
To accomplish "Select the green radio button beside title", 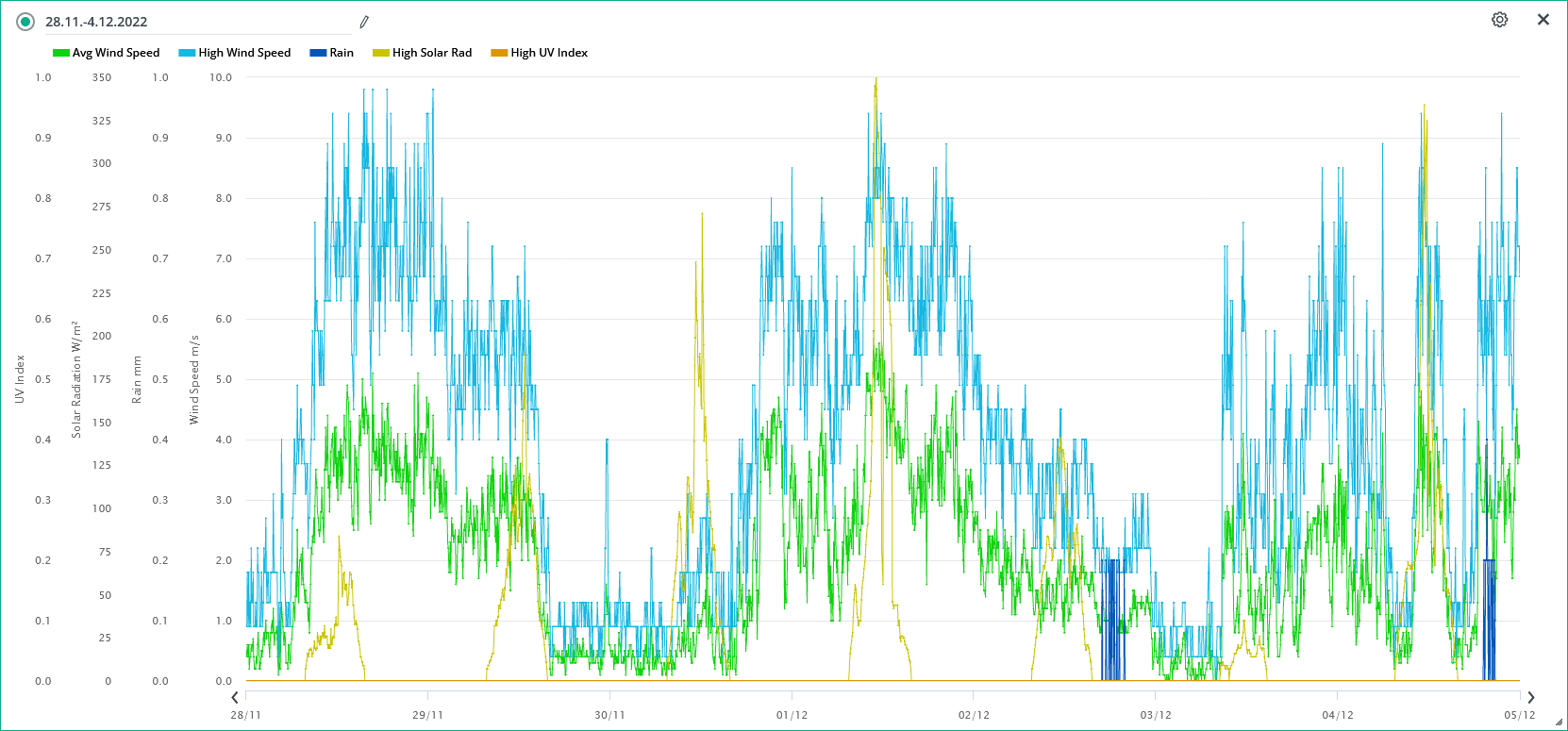I will 25,22.
